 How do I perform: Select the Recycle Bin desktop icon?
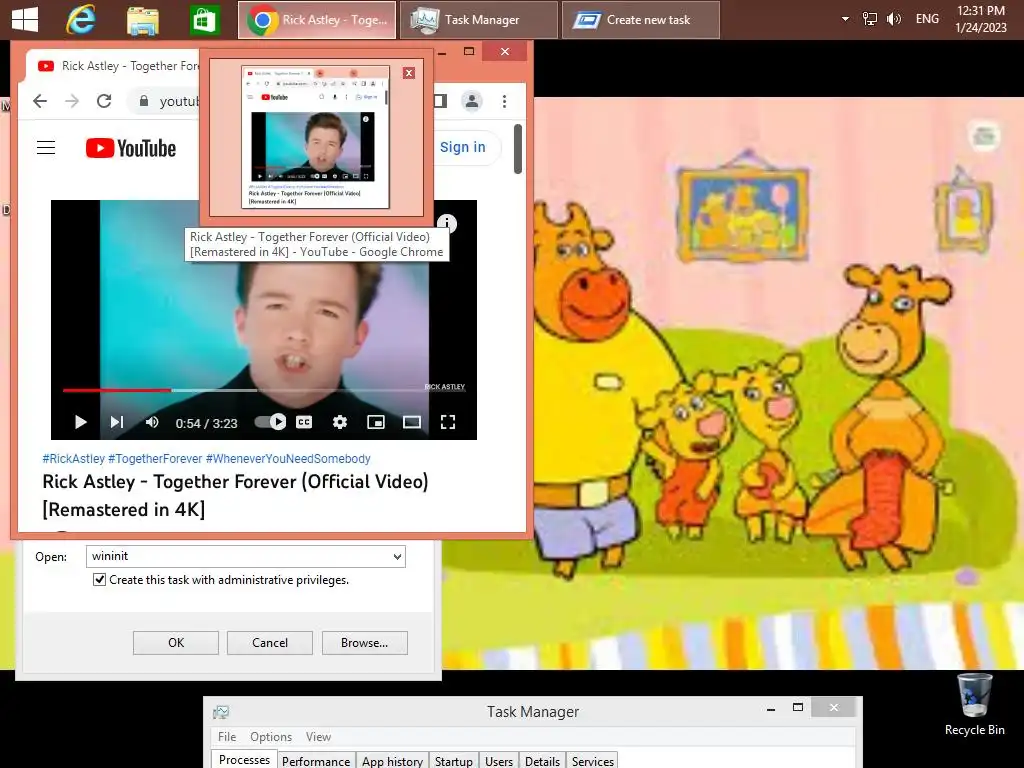pos(974,705)
